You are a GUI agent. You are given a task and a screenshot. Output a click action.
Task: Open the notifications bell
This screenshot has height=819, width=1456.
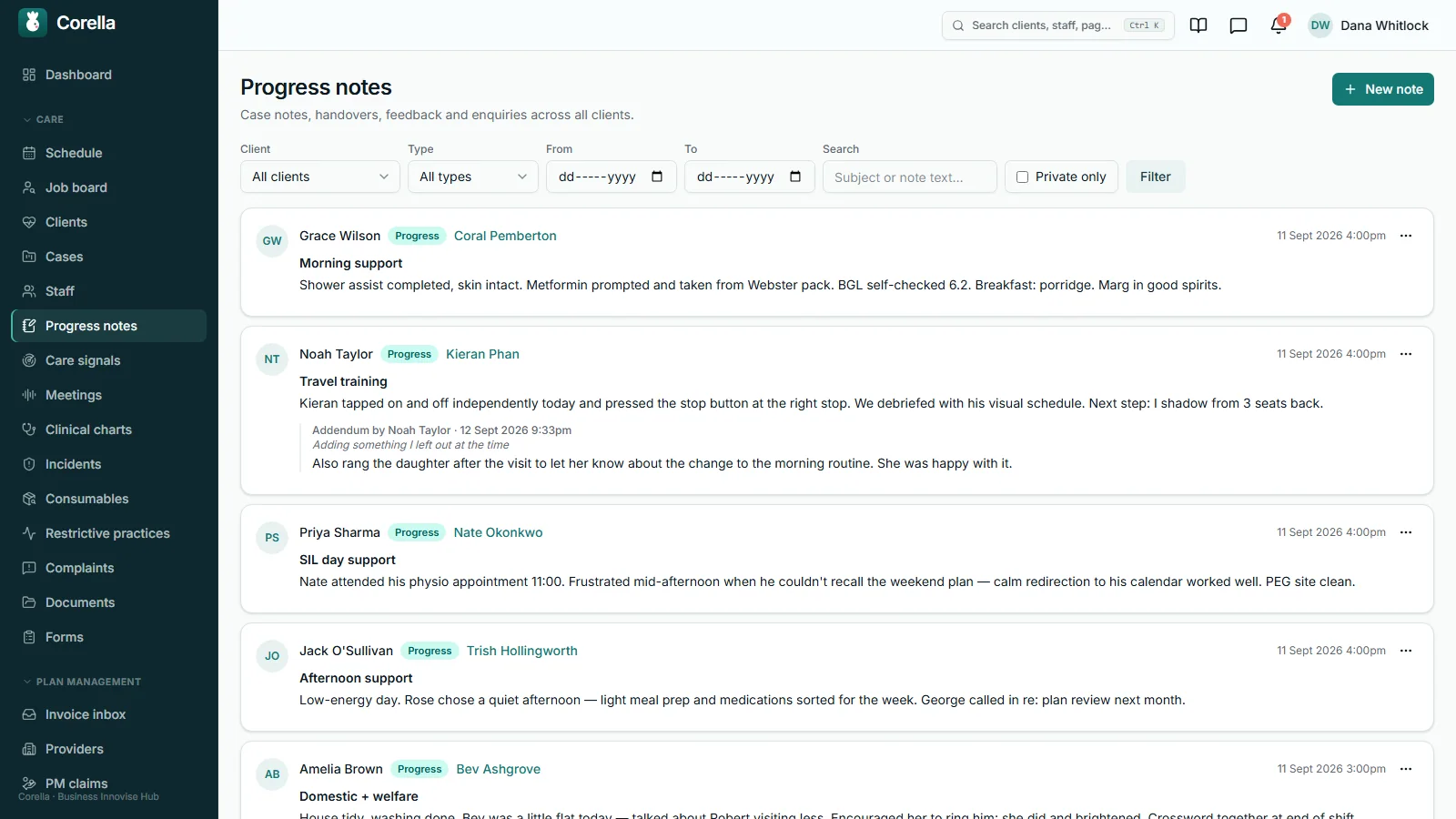(1278, 25)
